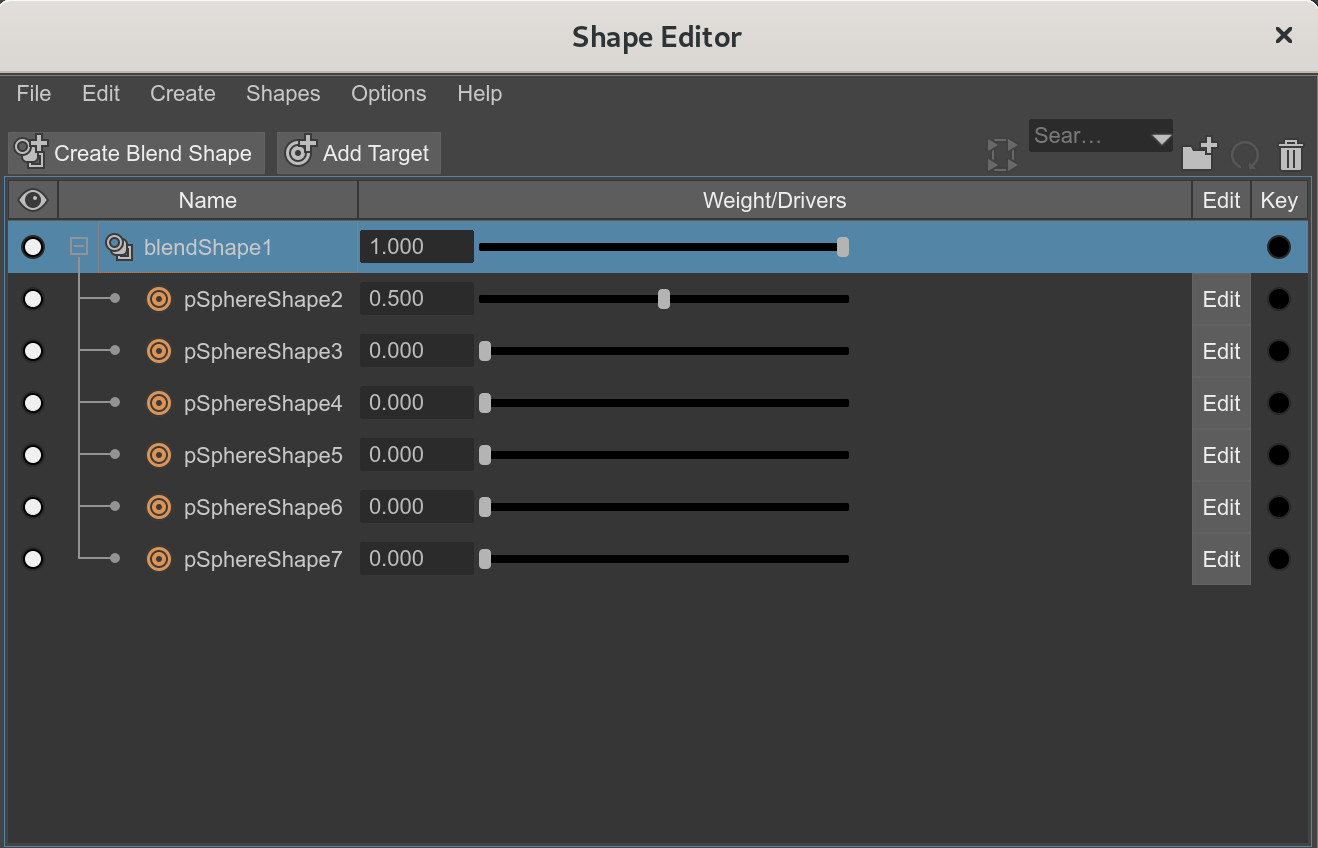1318x848 pixels.
Task: Toggle visibility of pSphereShape6
Action: tap(33, 507)
